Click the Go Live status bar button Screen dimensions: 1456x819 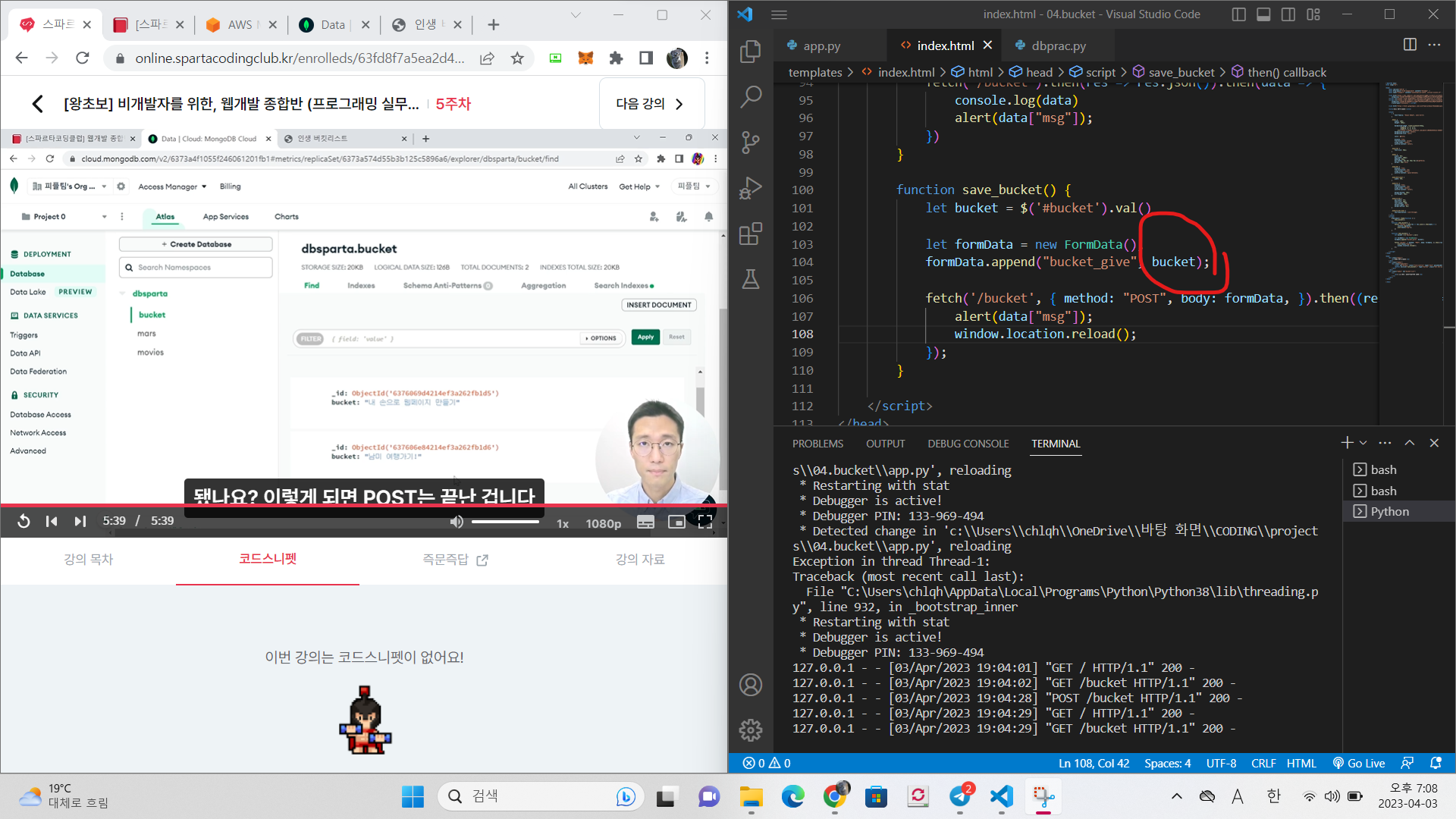[1359, 763]
